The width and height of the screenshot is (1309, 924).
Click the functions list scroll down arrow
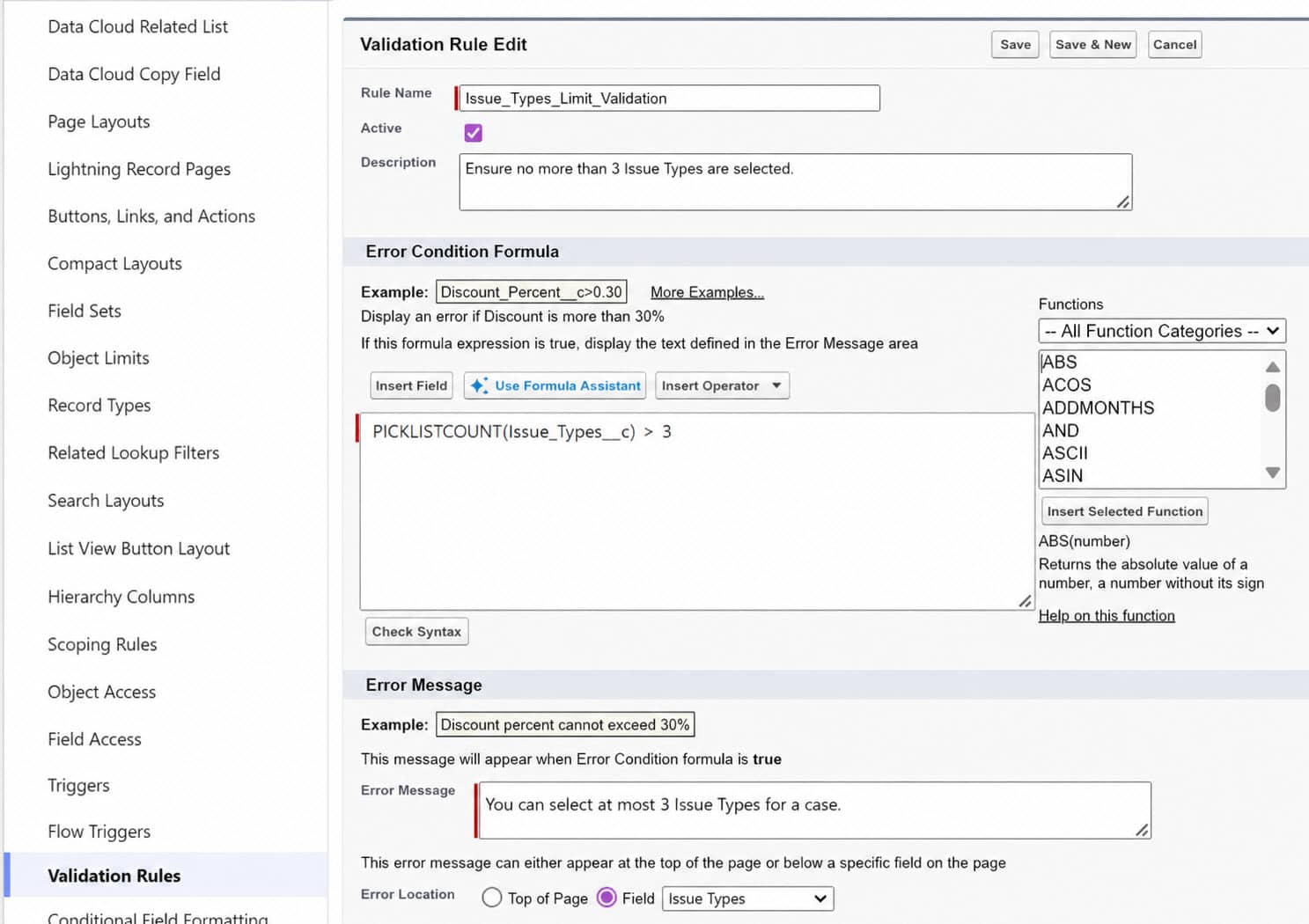pyautogui.click(x=1272, y=473)
